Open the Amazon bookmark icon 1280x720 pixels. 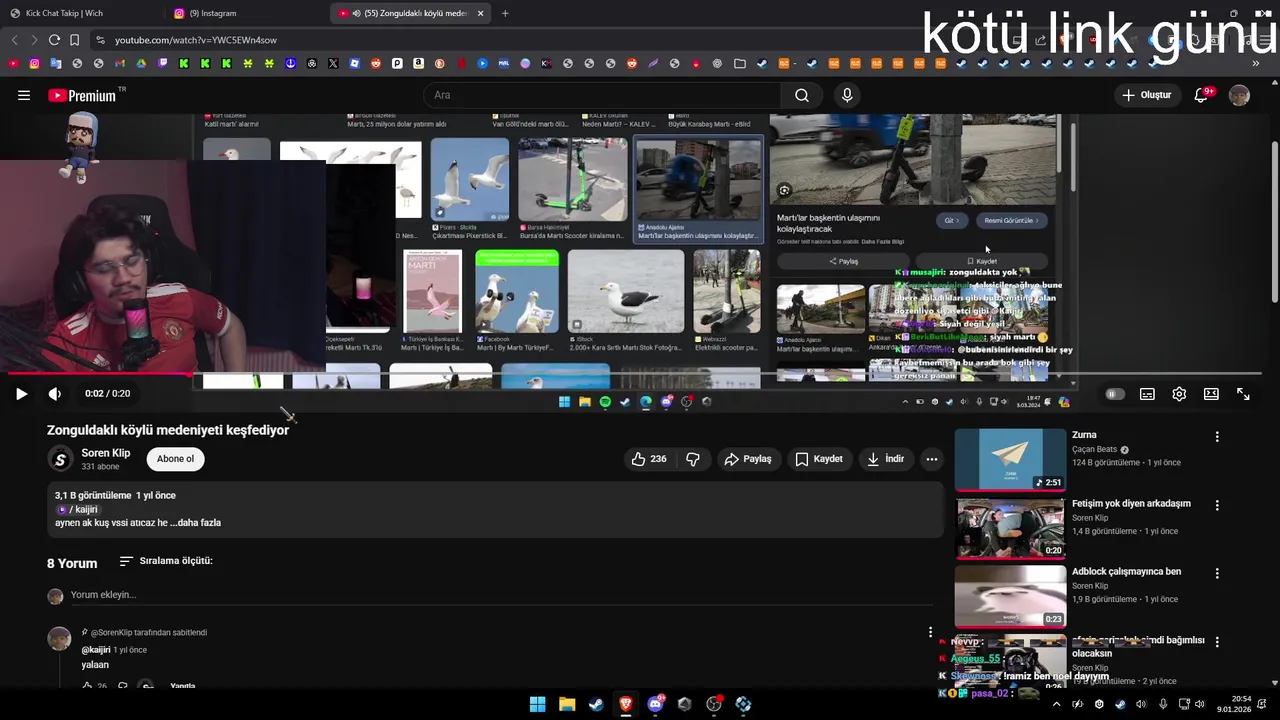click(418, 63)
